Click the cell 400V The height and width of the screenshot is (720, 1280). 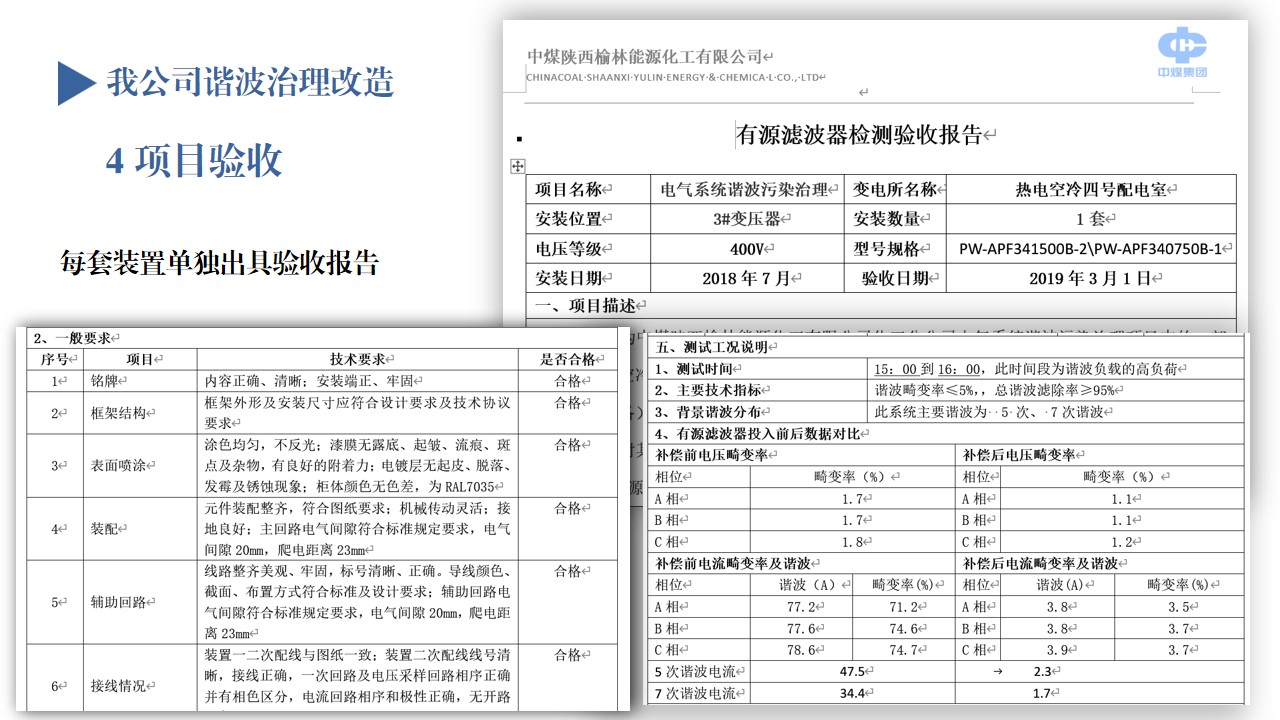[747, 249]
